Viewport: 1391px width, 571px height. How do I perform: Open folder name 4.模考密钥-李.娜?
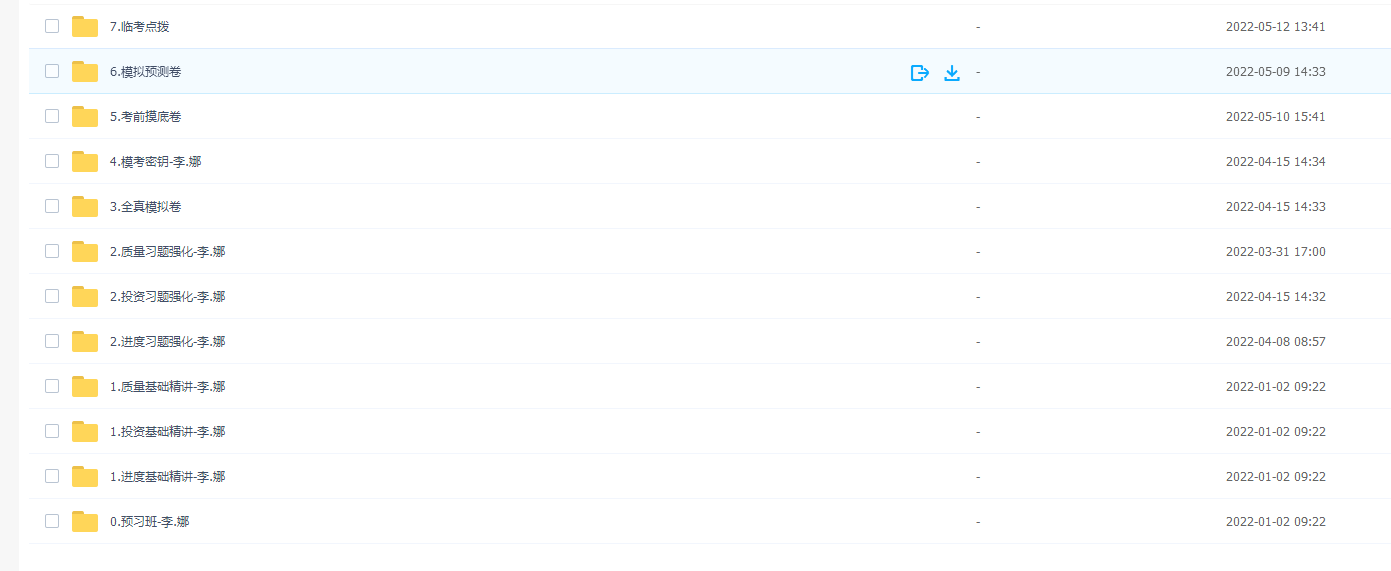[155, 162]
